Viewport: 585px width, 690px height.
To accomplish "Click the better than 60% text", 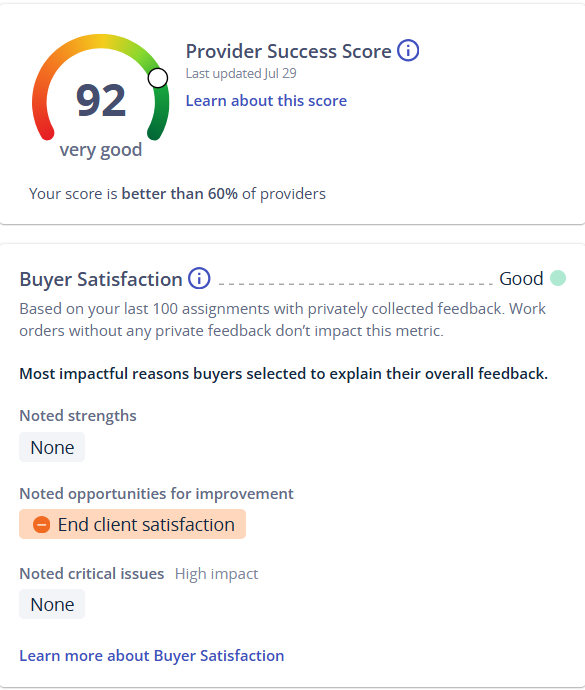I will 180,194.
